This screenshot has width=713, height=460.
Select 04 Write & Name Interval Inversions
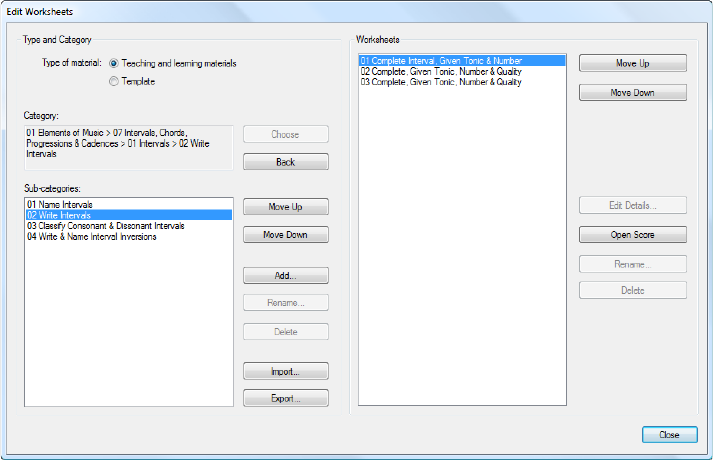pyautogui.click(x=129, y=237)
